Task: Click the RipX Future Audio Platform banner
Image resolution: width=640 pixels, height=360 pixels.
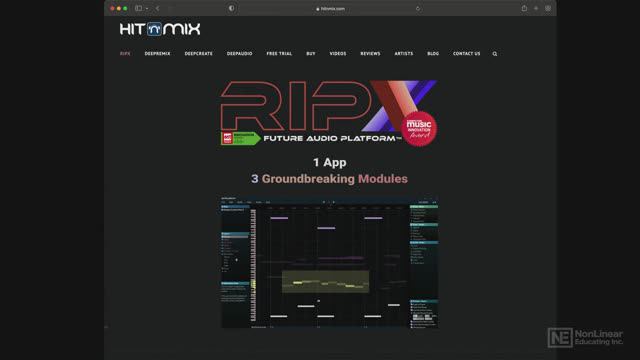Action: (x=329, y=113)
